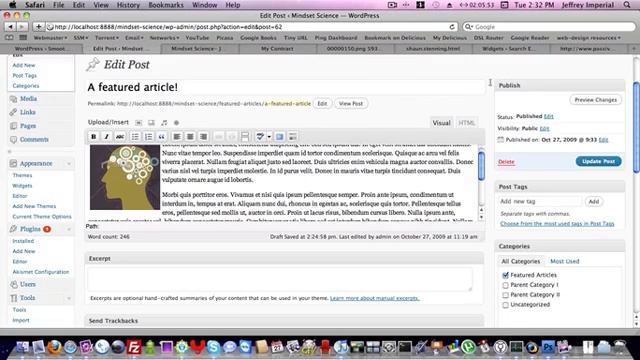
Task: Click the Add an Image upload icon
Action: (x=139, y=122)
